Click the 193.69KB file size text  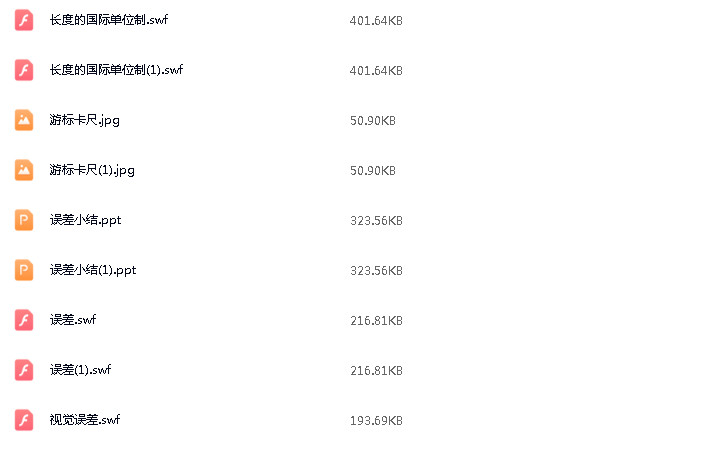376,421
